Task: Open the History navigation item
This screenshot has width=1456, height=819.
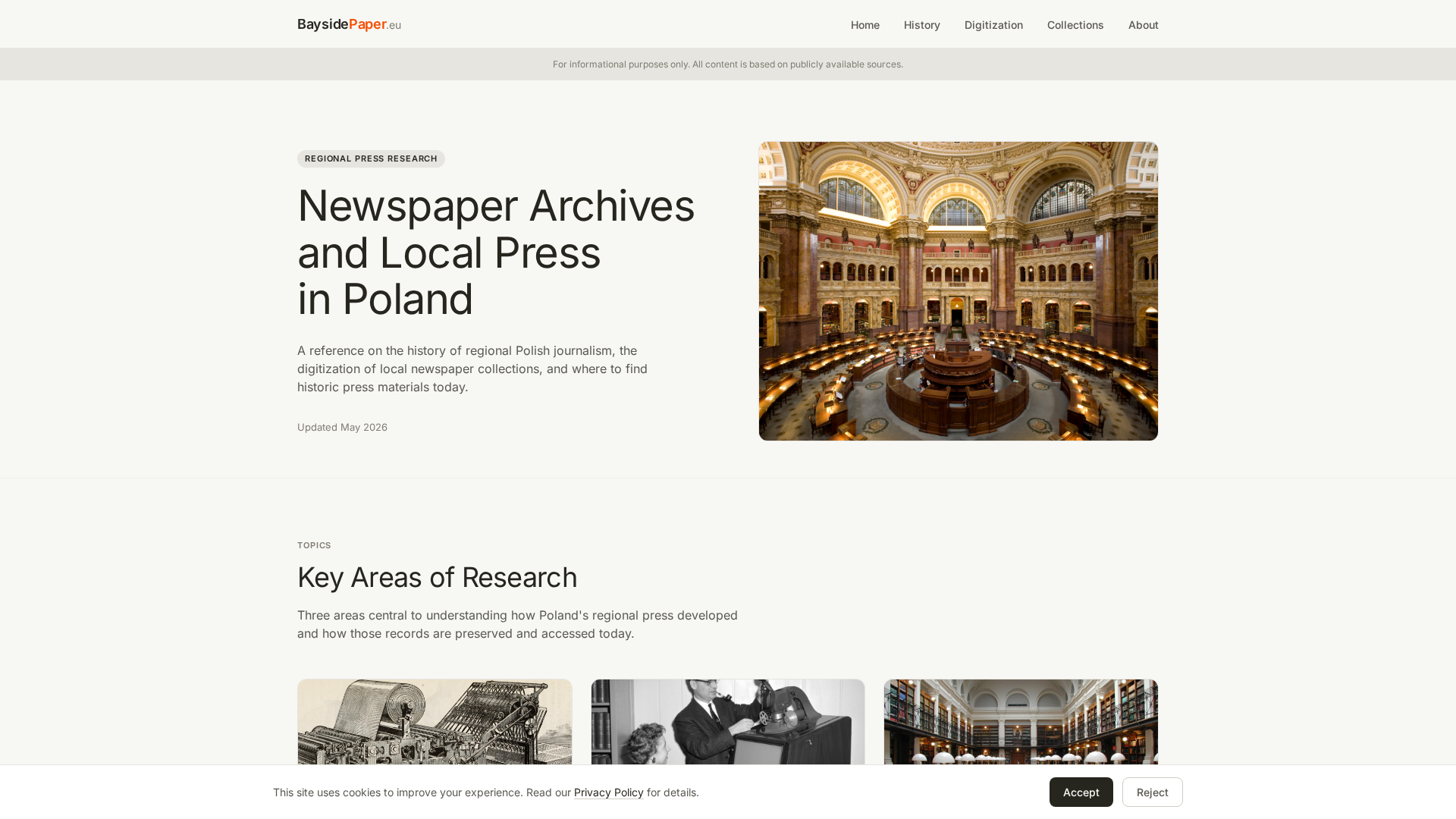Action: coord(921,25)
